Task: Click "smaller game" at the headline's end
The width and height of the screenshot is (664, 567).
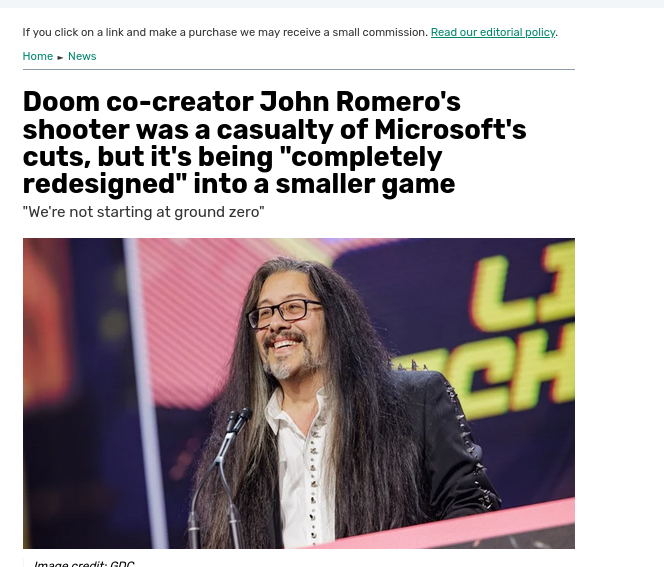Action: click(x=365, y=184)
